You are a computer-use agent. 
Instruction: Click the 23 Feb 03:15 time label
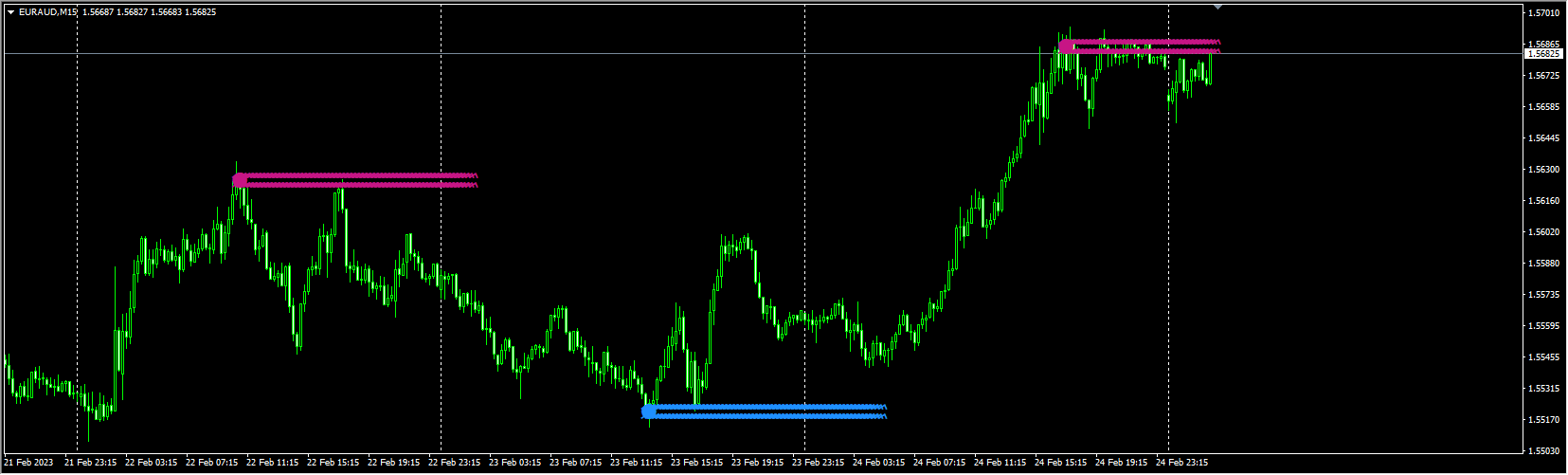(x=515, y=463)
